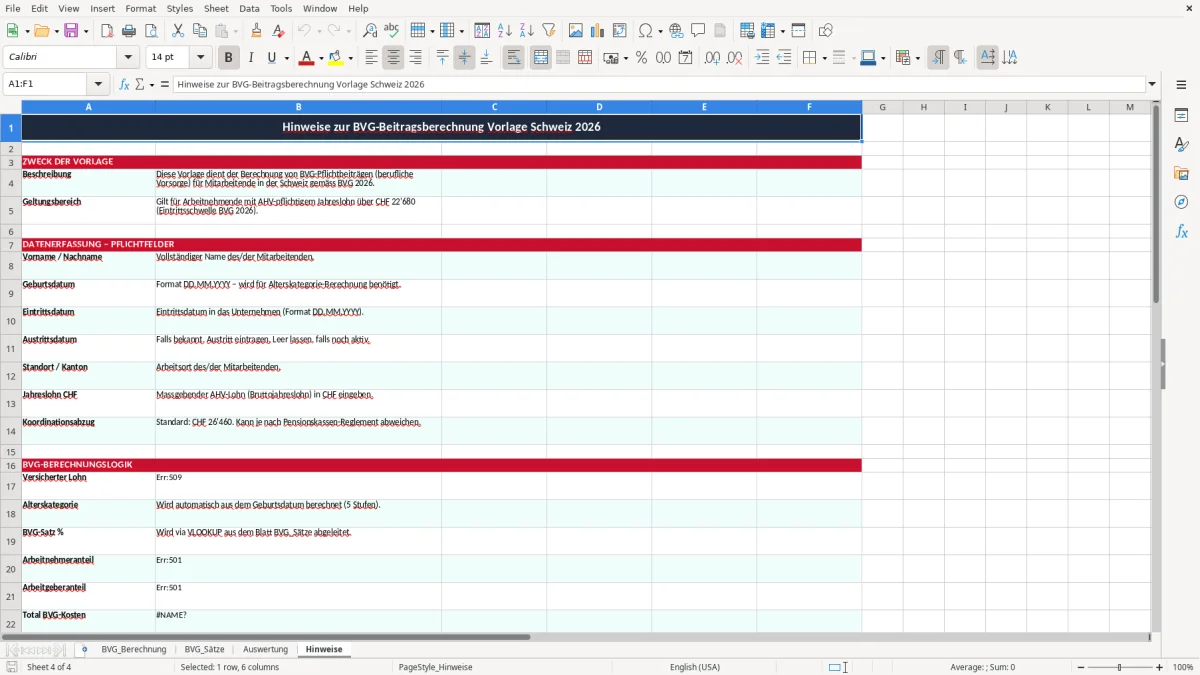Toggle Italic formatting
1200x675 pixels.
[x=250, y=58]
